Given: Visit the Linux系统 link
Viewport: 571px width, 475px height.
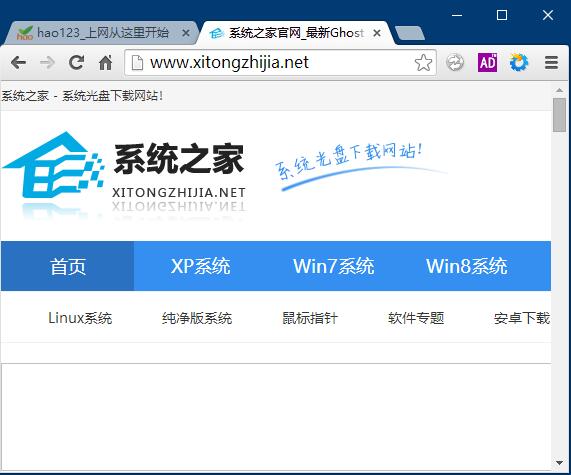Looking at the screenshot, I should pos(80,318).
